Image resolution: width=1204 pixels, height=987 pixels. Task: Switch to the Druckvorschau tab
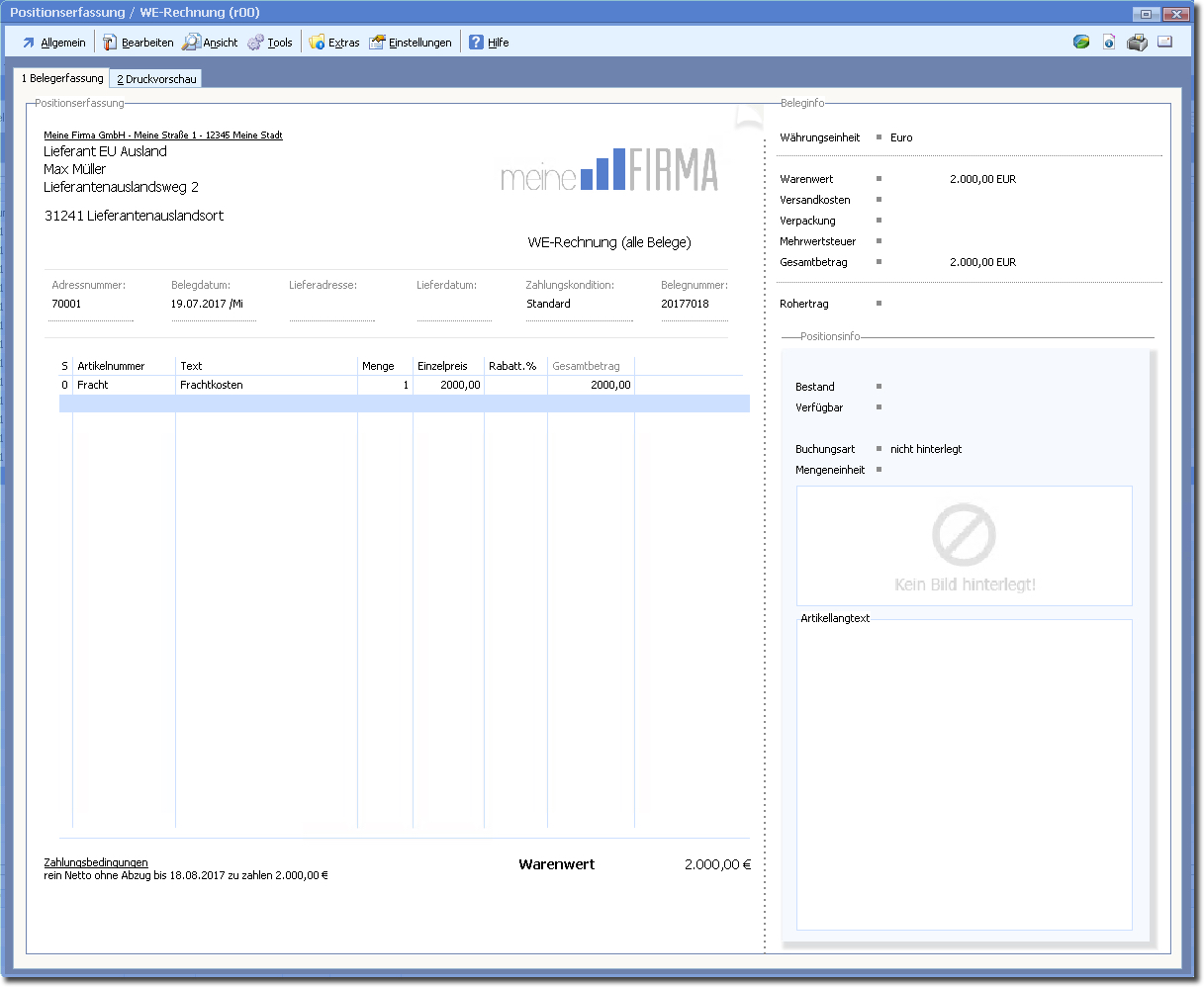tap(157, 79)
